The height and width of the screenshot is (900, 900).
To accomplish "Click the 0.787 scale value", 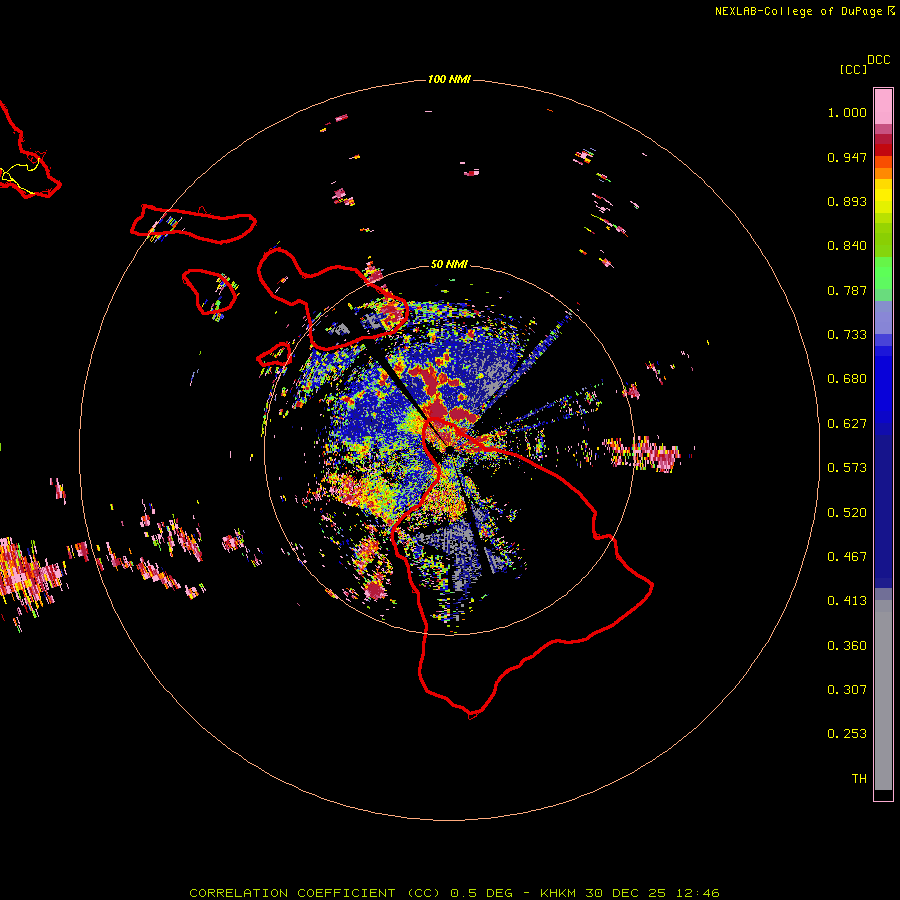I will click(x=847, y=290).
